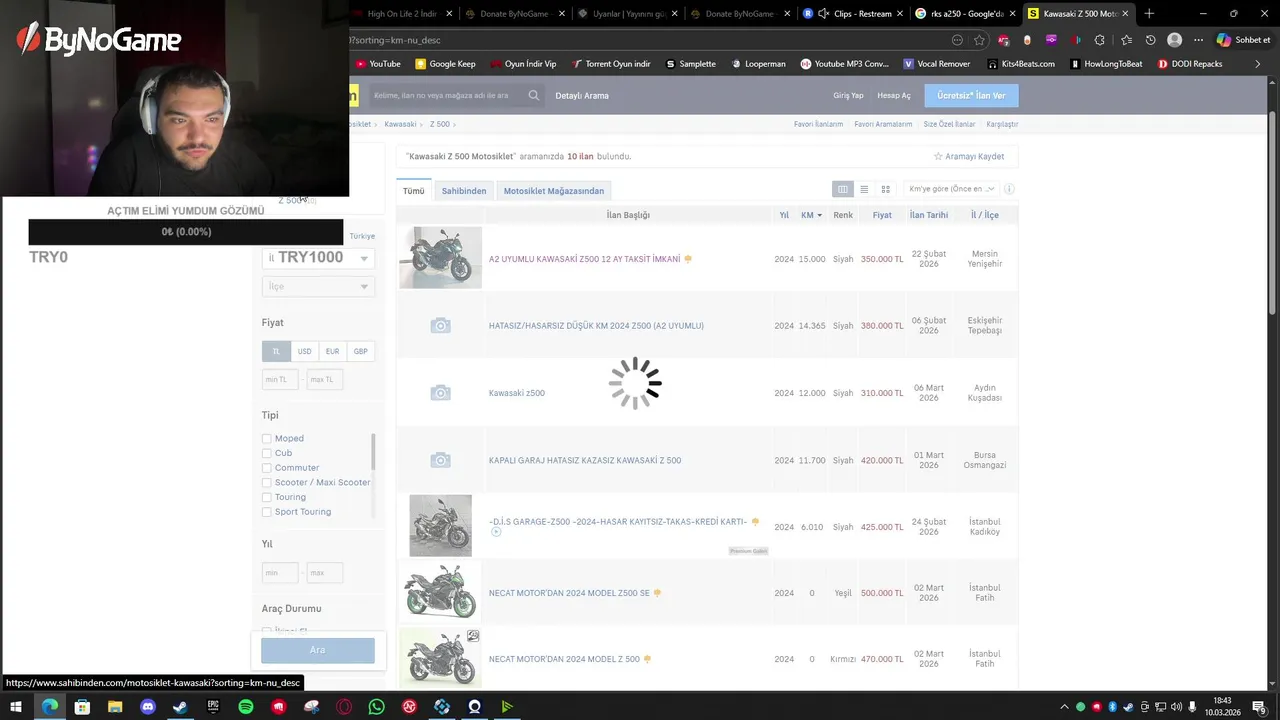Click the sorting info icon
Viewport: 1280px width, 720px height.
click(x=1009, y=189)
